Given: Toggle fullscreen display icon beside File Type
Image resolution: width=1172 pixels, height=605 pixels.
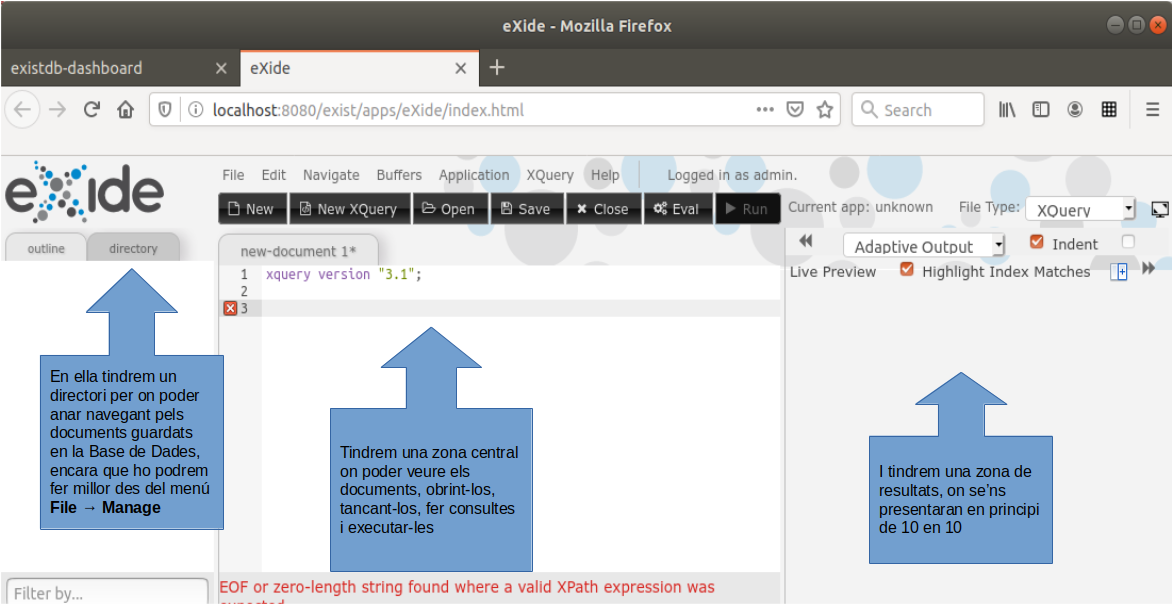Looking at the screenshot, I should tap(1160, 209).
